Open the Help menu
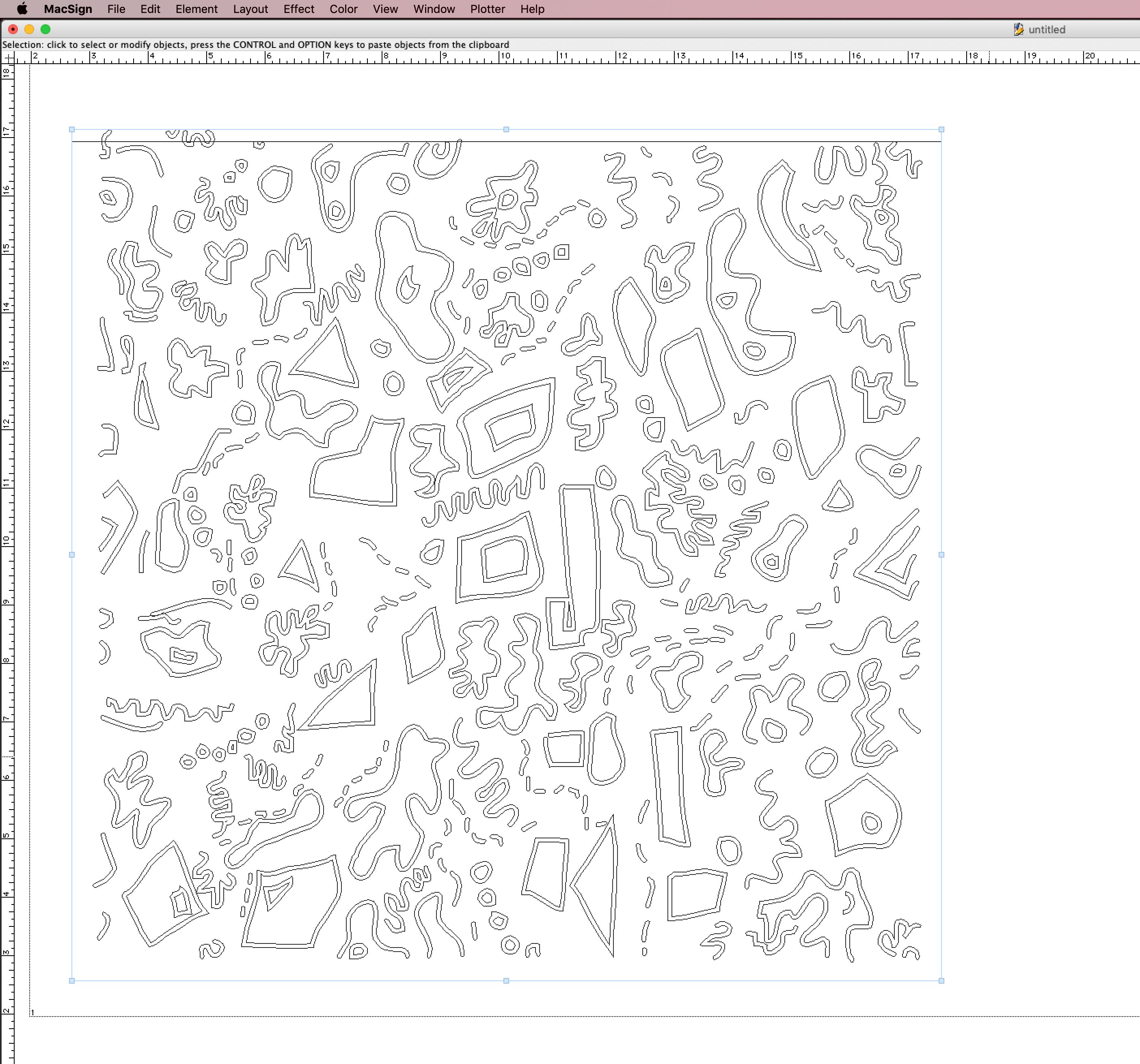The height and width of the screenshot is (1064, 1140). 532,9
